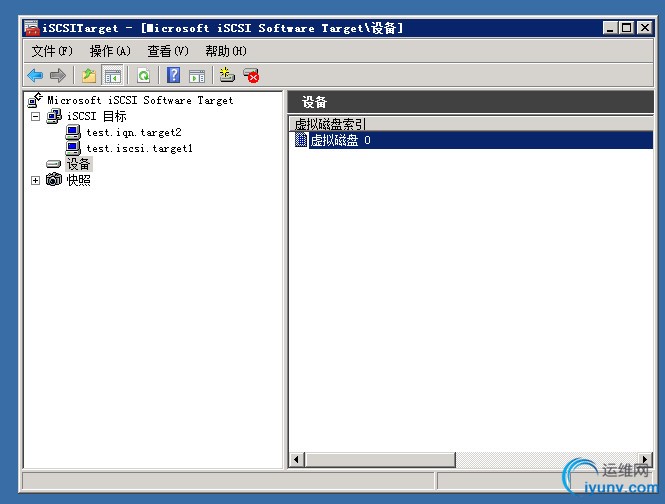Click the 快照 camera icon

click(x=54, y=179)
